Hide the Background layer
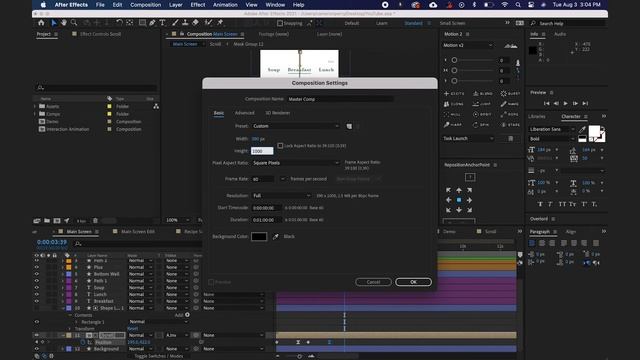Viewport: 640px width, 360px height. [x=37, y=349]
